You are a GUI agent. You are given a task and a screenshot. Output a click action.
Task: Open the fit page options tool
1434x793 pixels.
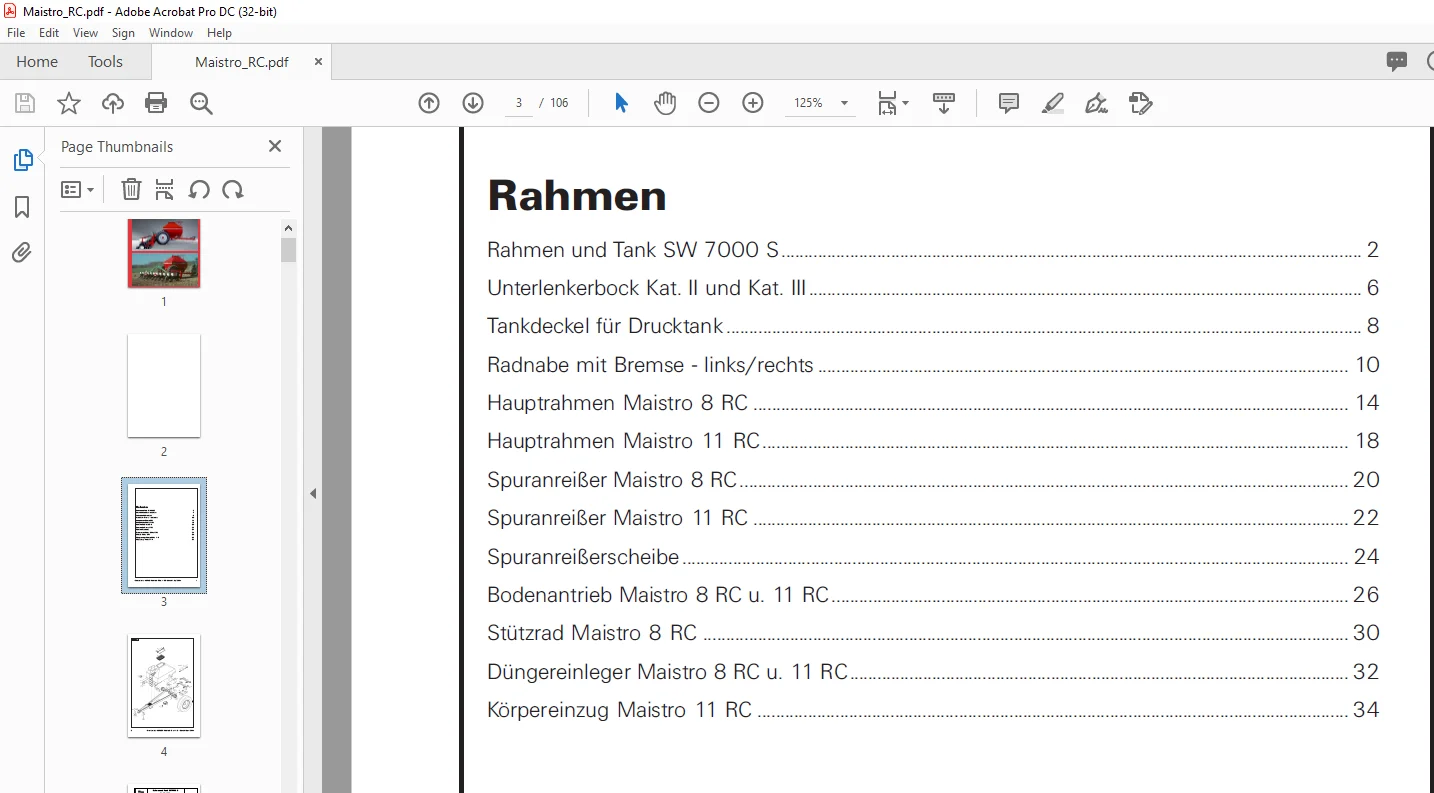(893, 103)
